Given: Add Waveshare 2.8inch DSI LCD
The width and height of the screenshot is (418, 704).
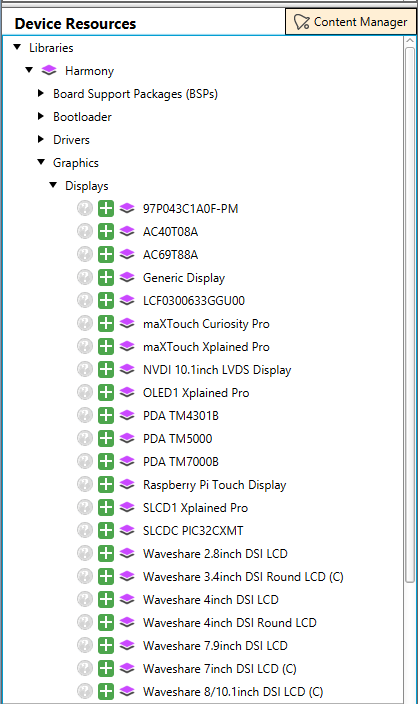Looking at the screenshot, I should [106, 553].
